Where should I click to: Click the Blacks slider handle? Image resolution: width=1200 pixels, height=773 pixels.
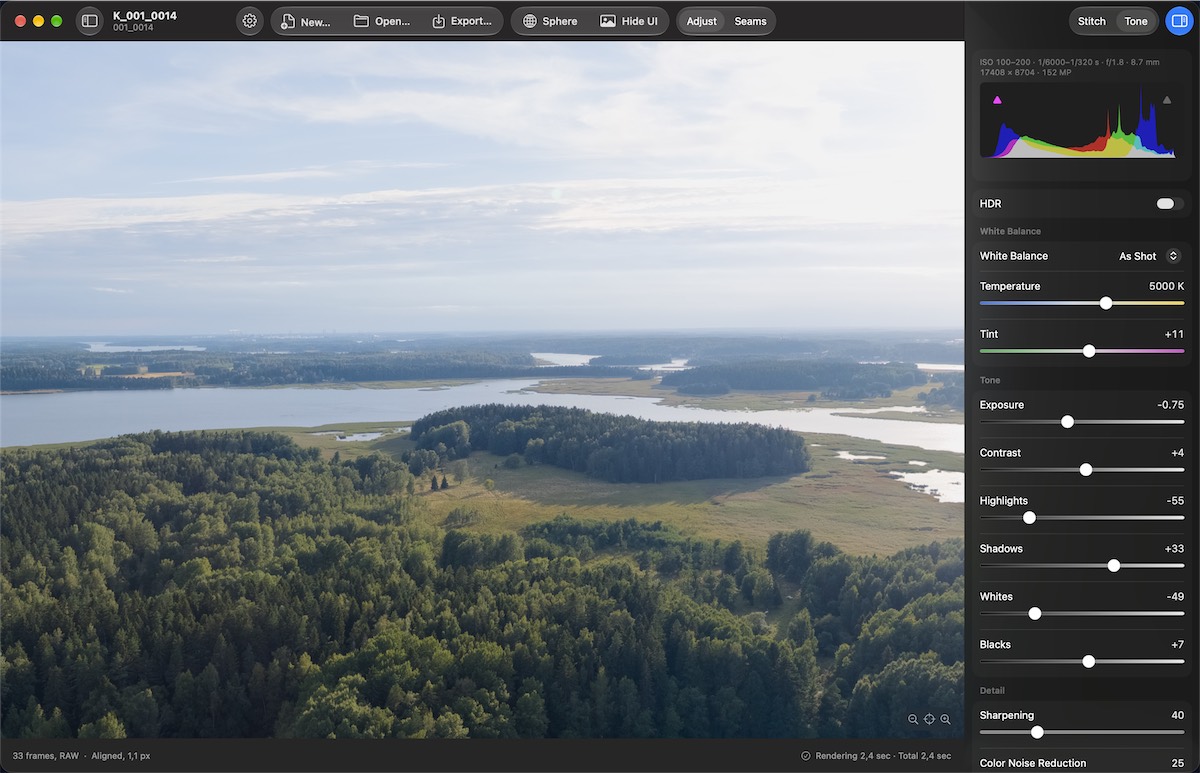1089,662
